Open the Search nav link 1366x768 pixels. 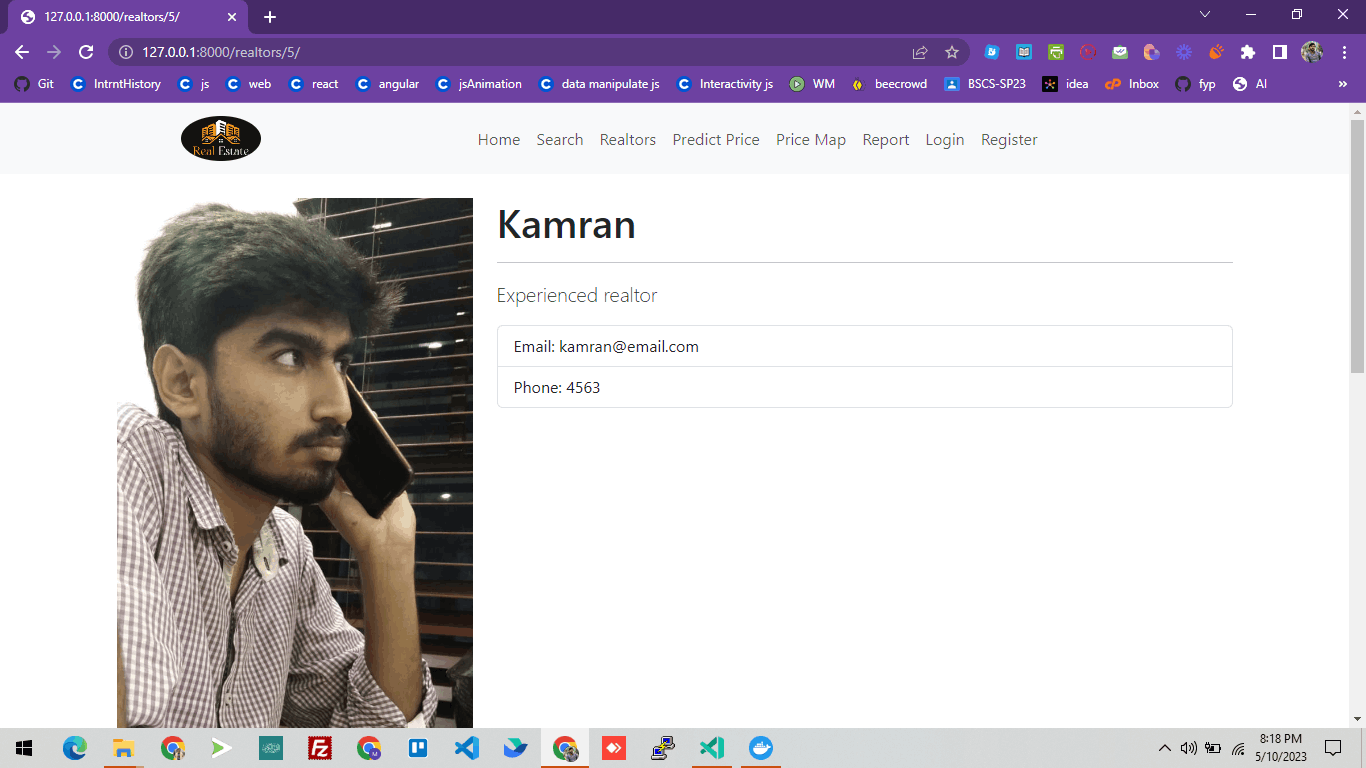[x=560, y=140]
